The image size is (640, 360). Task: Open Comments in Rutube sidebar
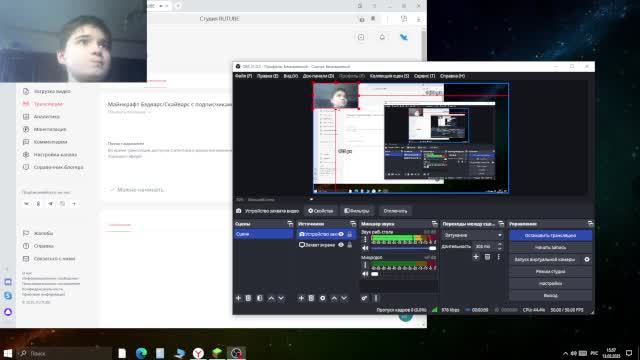coord(45,142)
